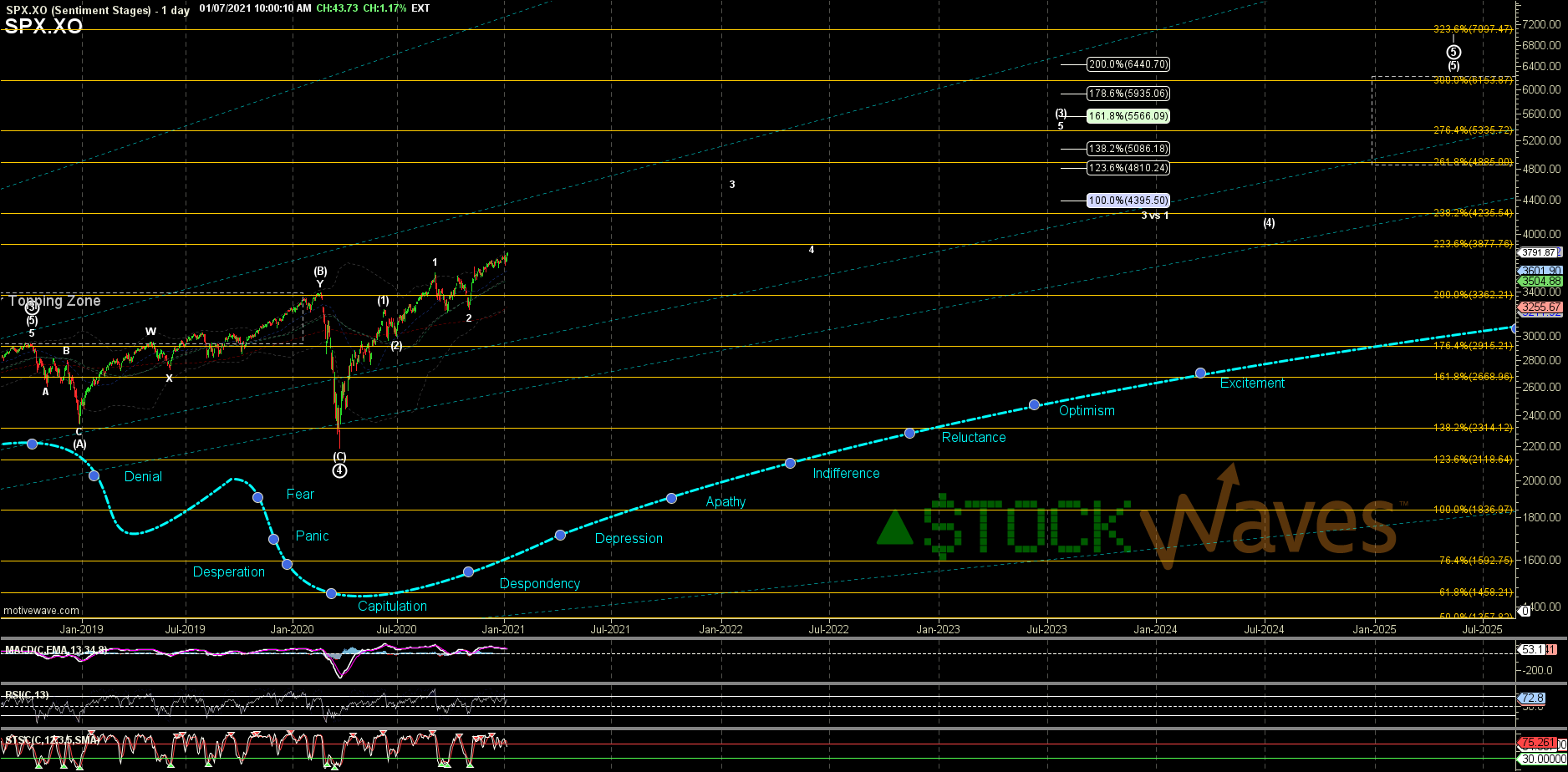Viewport: 1568px width, 772px height.
Task: Select the 138.2%(5086.18) extension label
Action: click(x=1128, y=149)
